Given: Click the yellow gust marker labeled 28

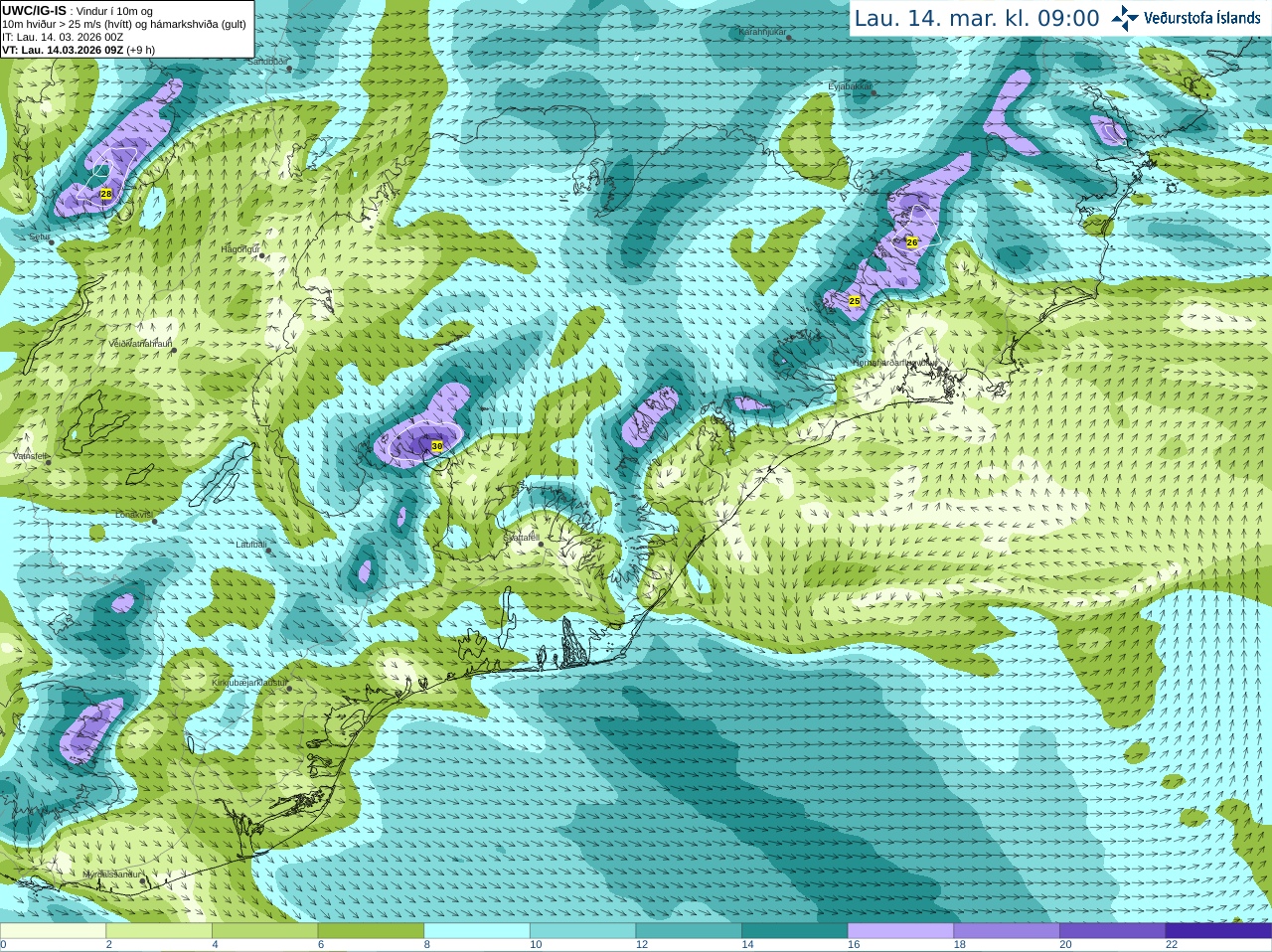Looking at the screenshot, I should 106,194.
